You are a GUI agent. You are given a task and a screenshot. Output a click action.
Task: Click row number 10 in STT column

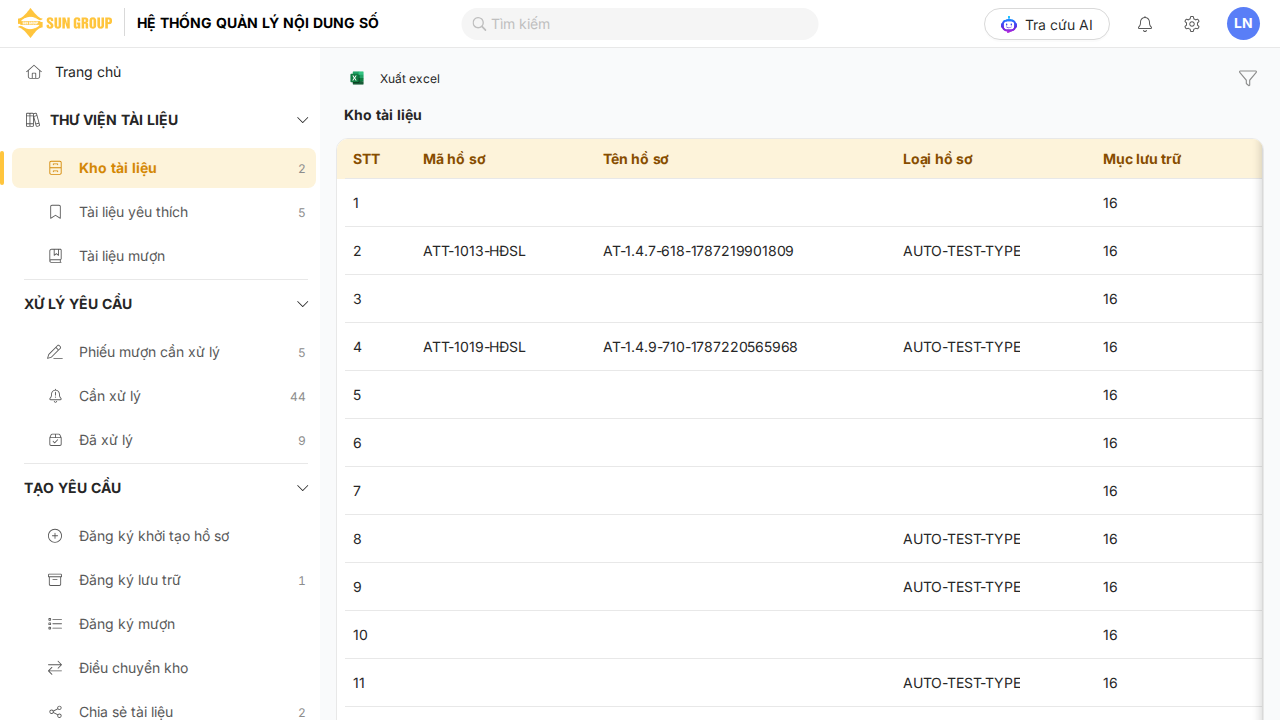[361, 635]
